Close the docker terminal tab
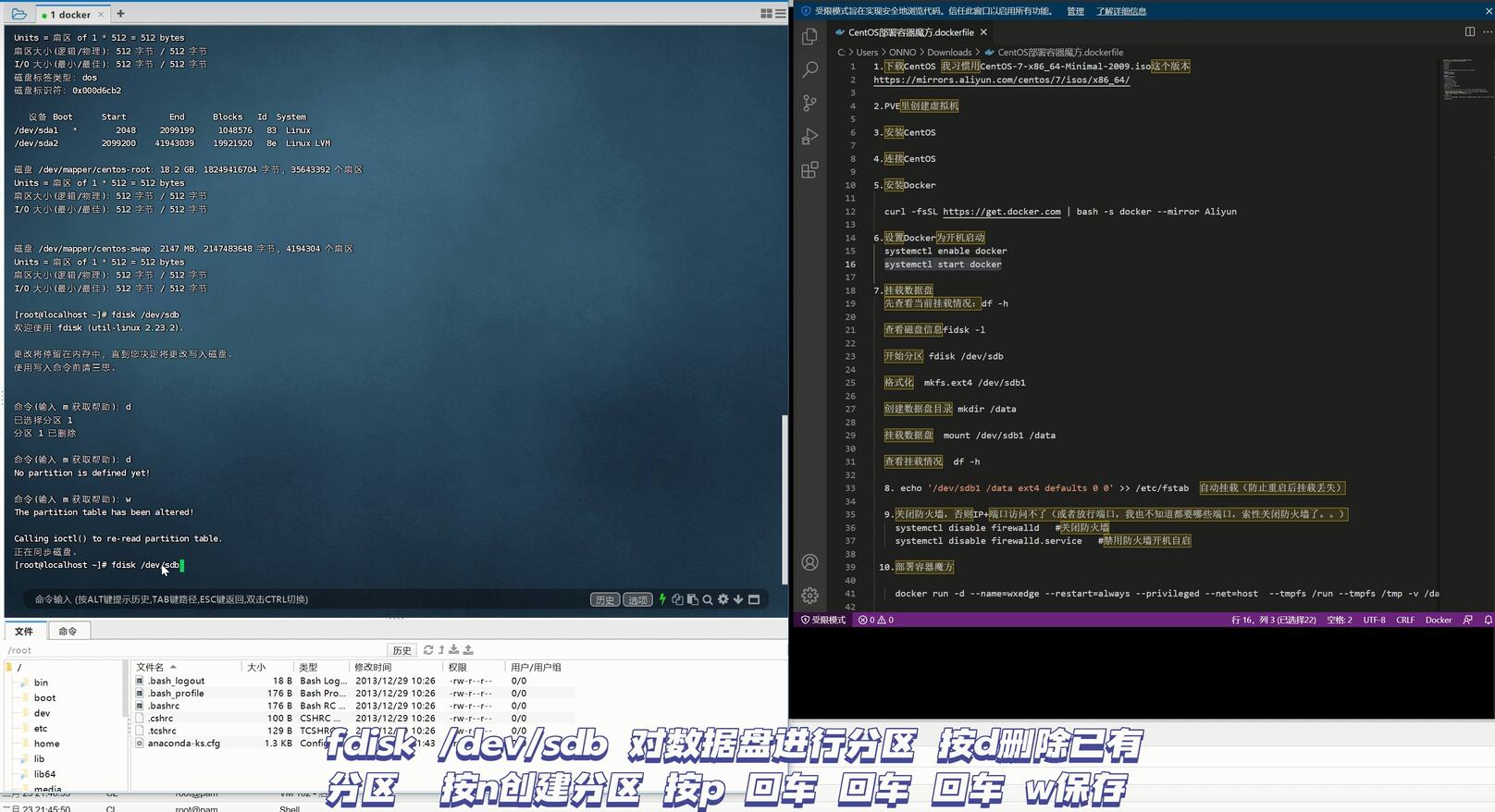 101,15
